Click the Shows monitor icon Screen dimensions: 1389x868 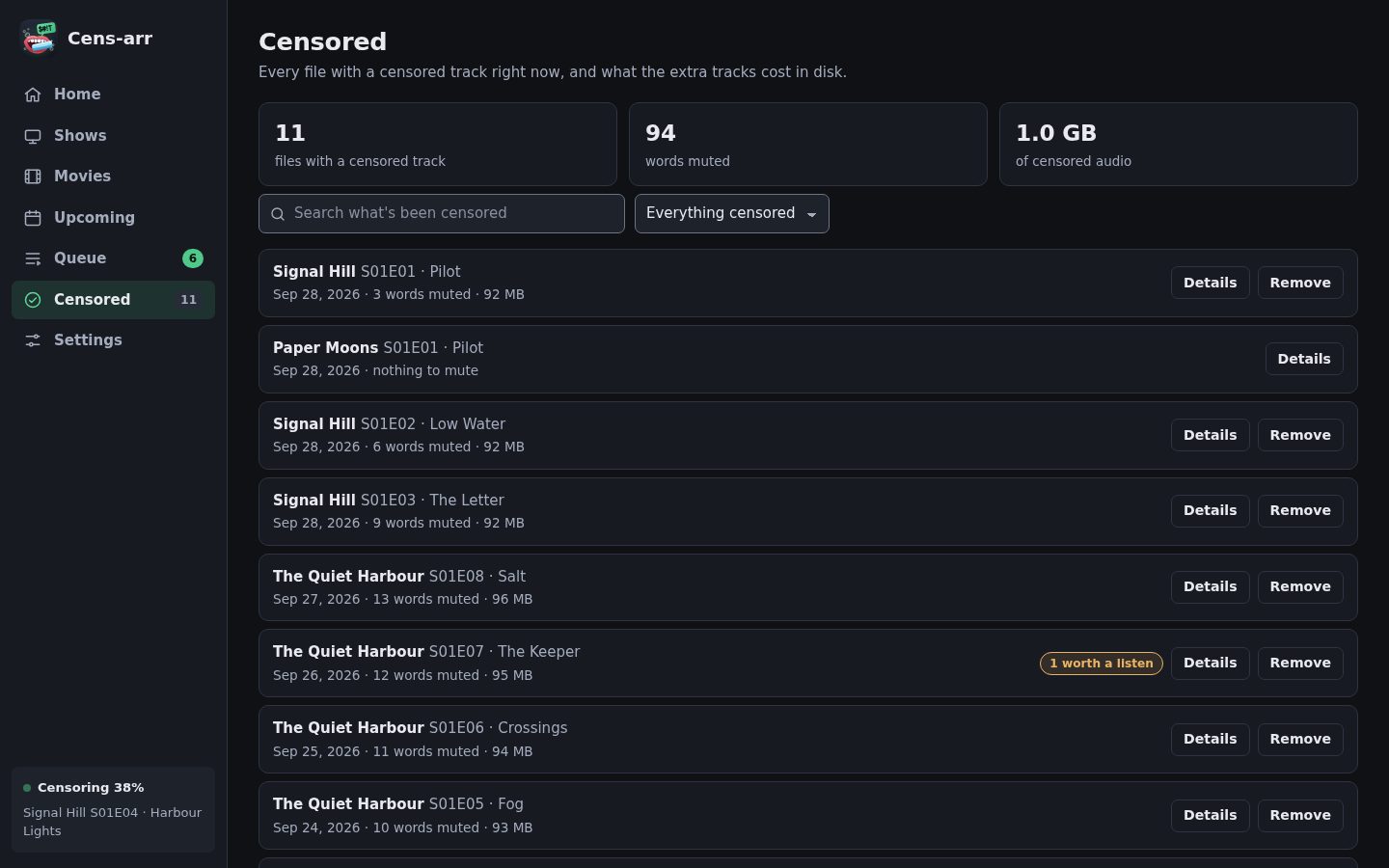tap(33, 136)
